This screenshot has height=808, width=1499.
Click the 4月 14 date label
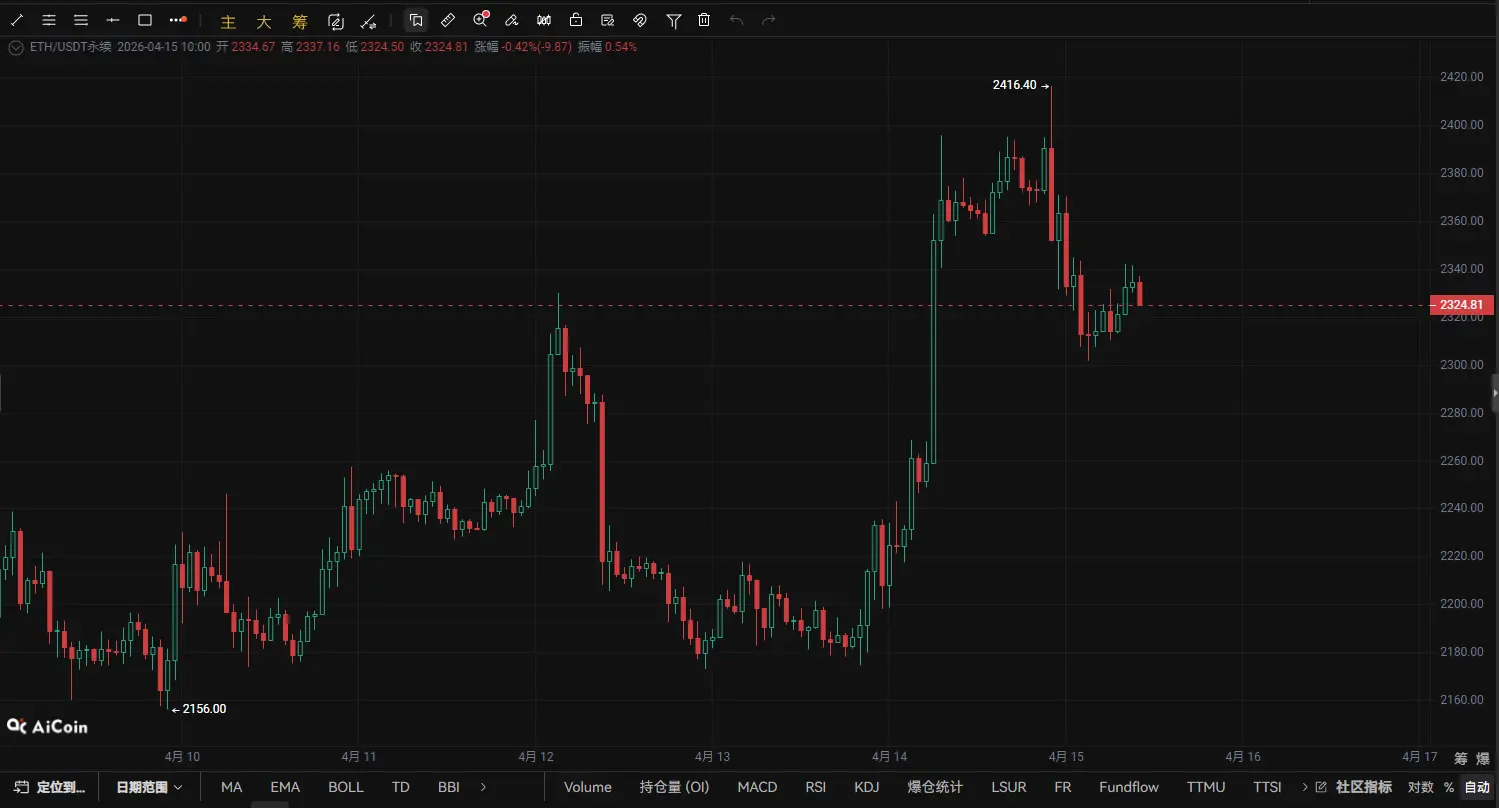click(x=889, y=757)
